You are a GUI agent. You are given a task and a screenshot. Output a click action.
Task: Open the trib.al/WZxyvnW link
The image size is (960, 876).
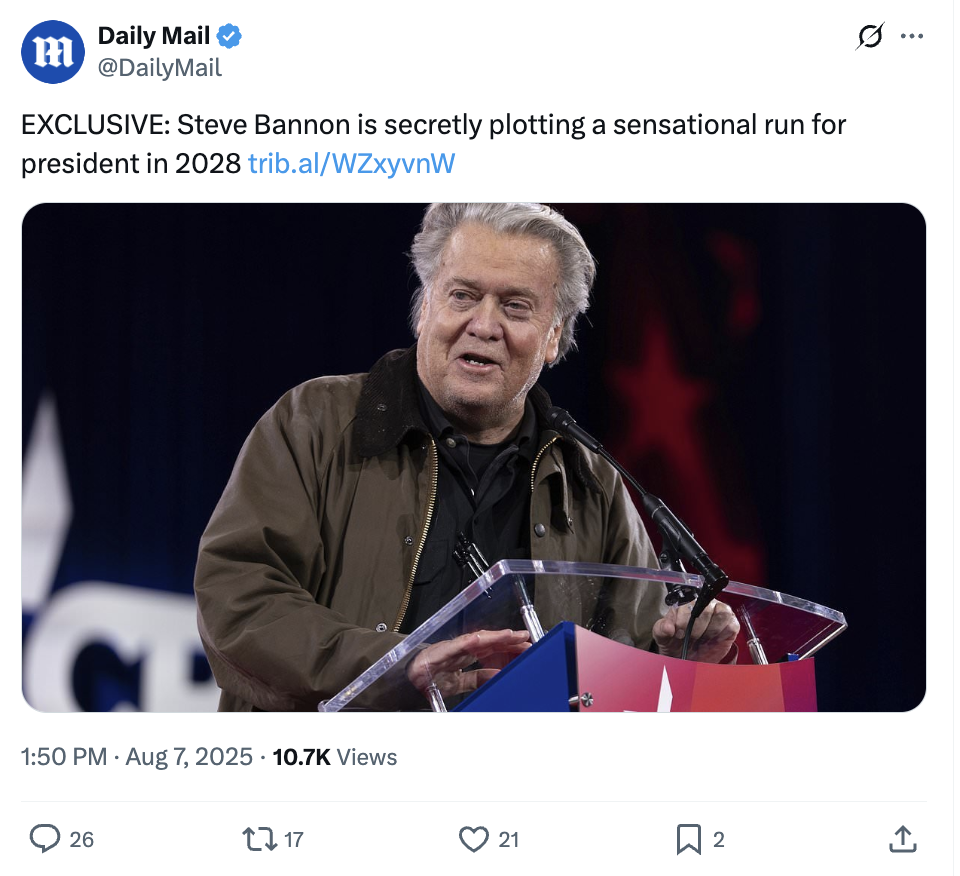click(350, 163)
